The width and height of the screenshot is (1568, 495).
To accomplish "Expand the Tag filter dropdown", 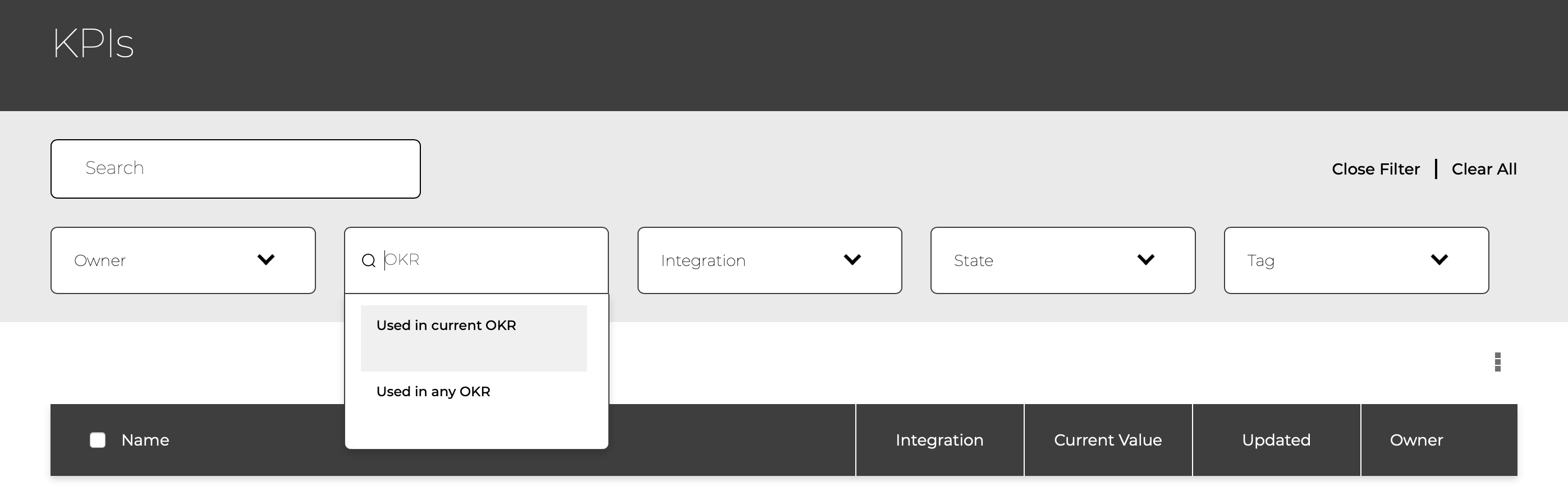I will pyautogui.click(x=1356, y=260).
